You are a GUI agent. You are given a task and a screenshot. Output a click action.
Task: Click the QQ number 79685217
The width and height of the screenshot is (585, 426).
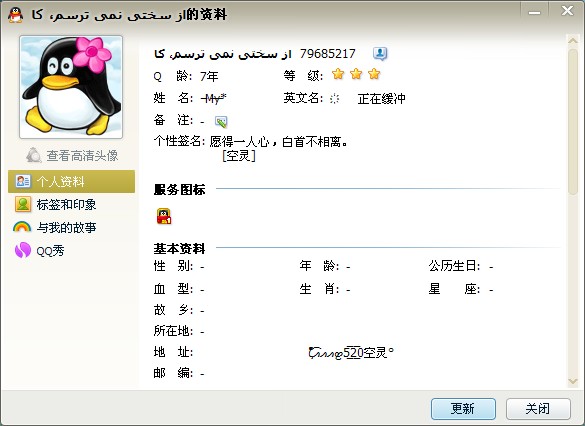[328, 54]
